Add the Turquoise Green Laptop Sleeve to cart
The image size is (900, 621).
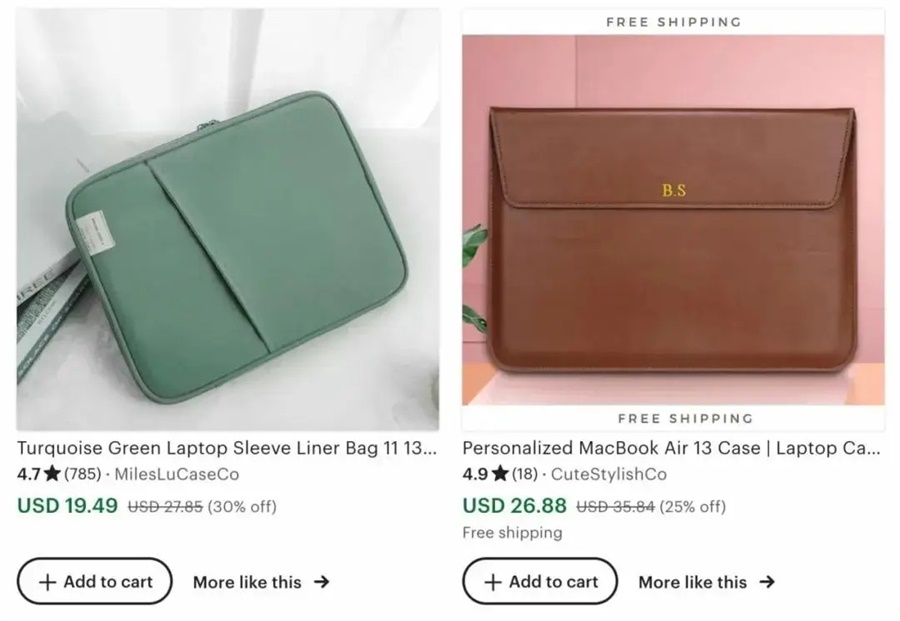[x=94, y=581]
